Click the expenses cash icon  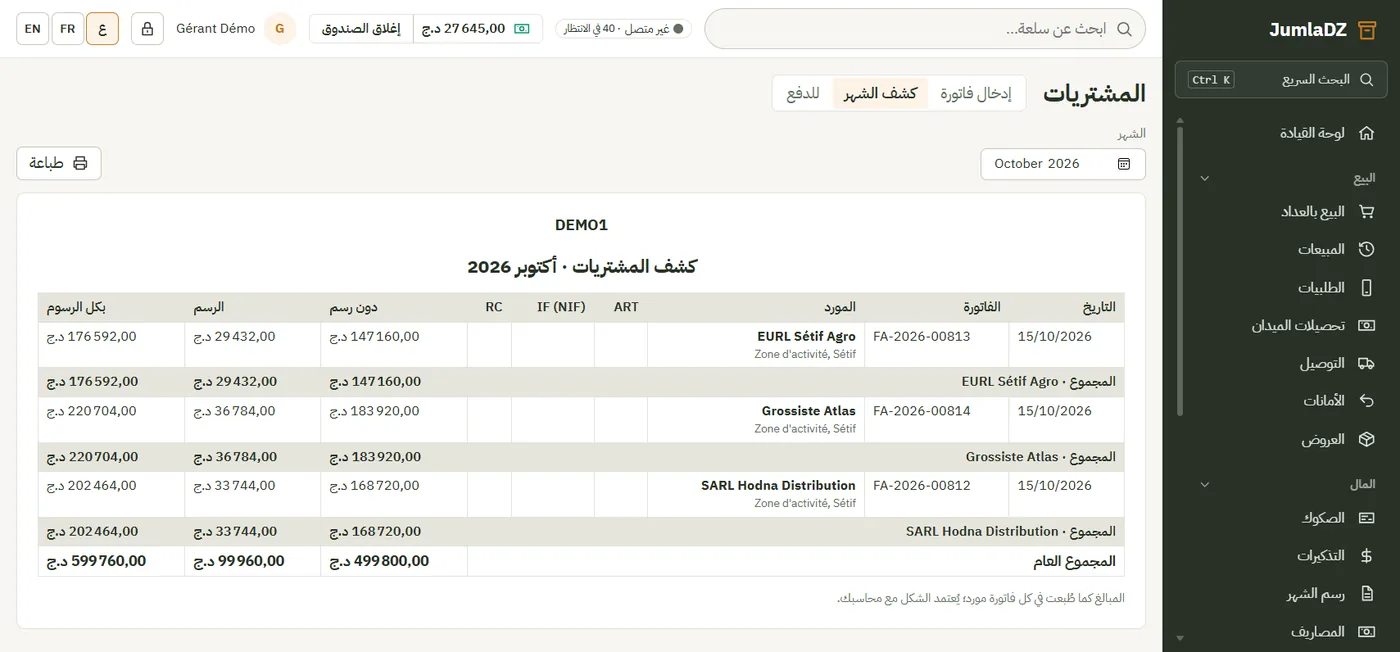point(1366,632)
